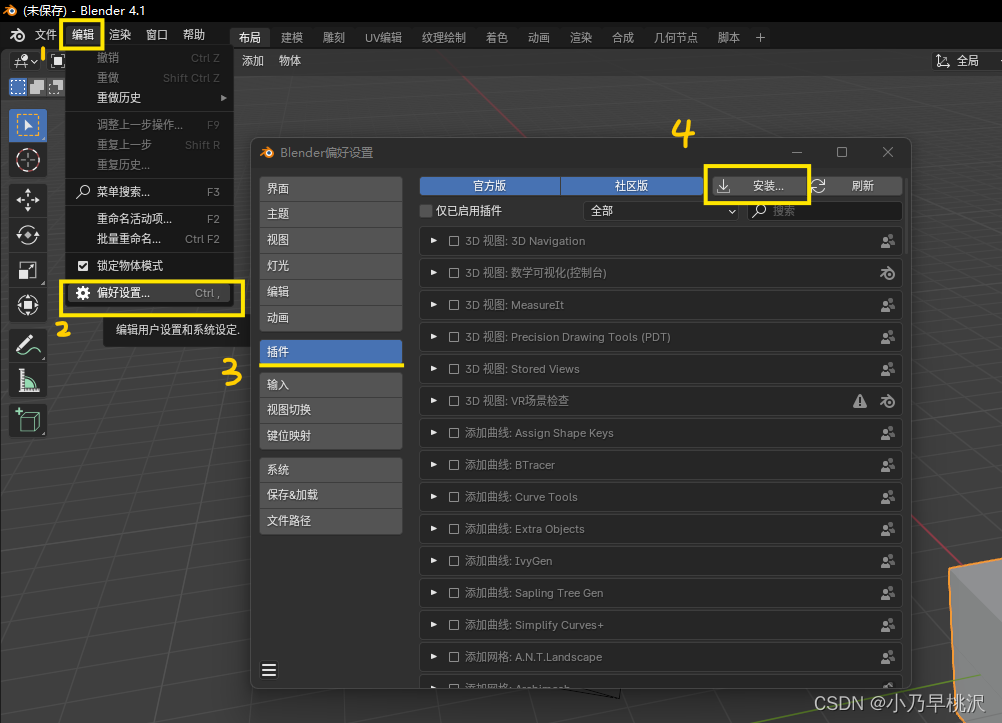
Task: Expand the IvyGen add-on details
Action: coord(434,561)
